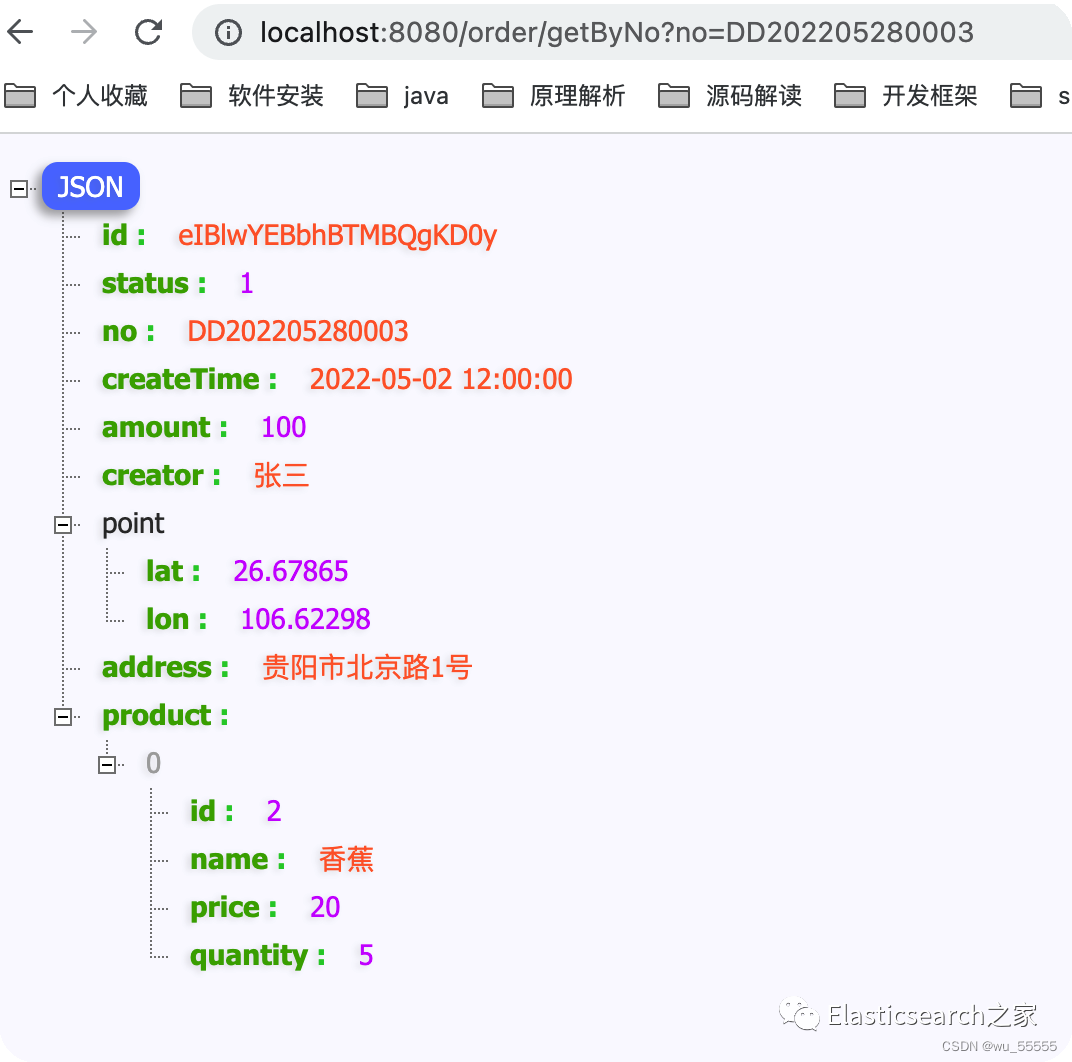Viewport: 1072px width, 1062px height.
Task: Focus the localhost:8080 address bar URL
Action: [x=617, y=32]
